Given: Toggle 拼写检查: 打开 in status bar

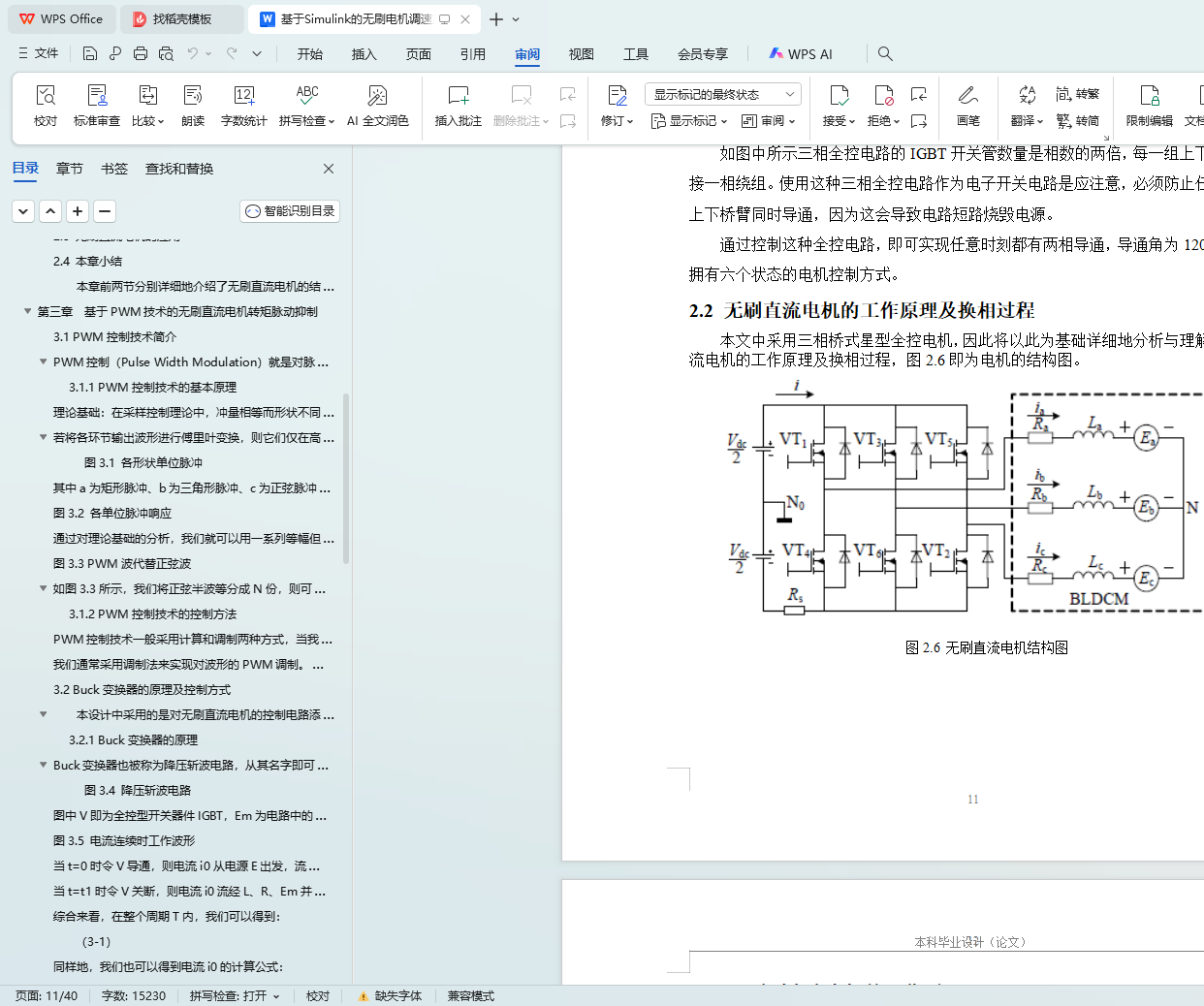Looking at the screenshot, I should (x=235, y=995).
